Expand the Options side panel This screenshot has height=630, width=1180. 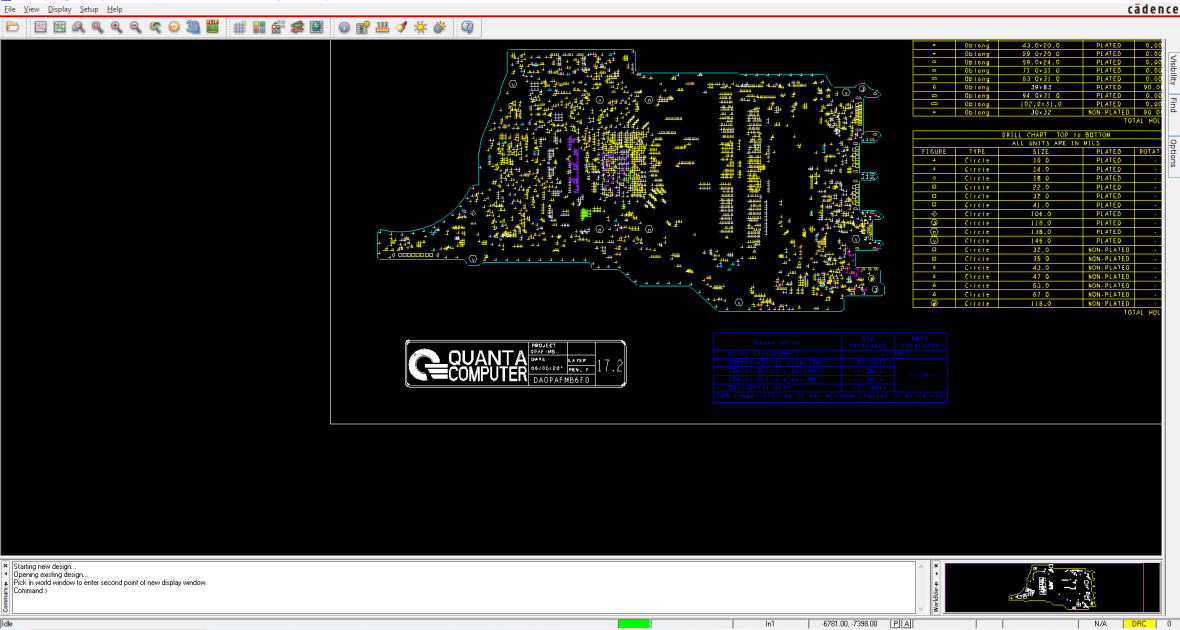point(1173,153)
